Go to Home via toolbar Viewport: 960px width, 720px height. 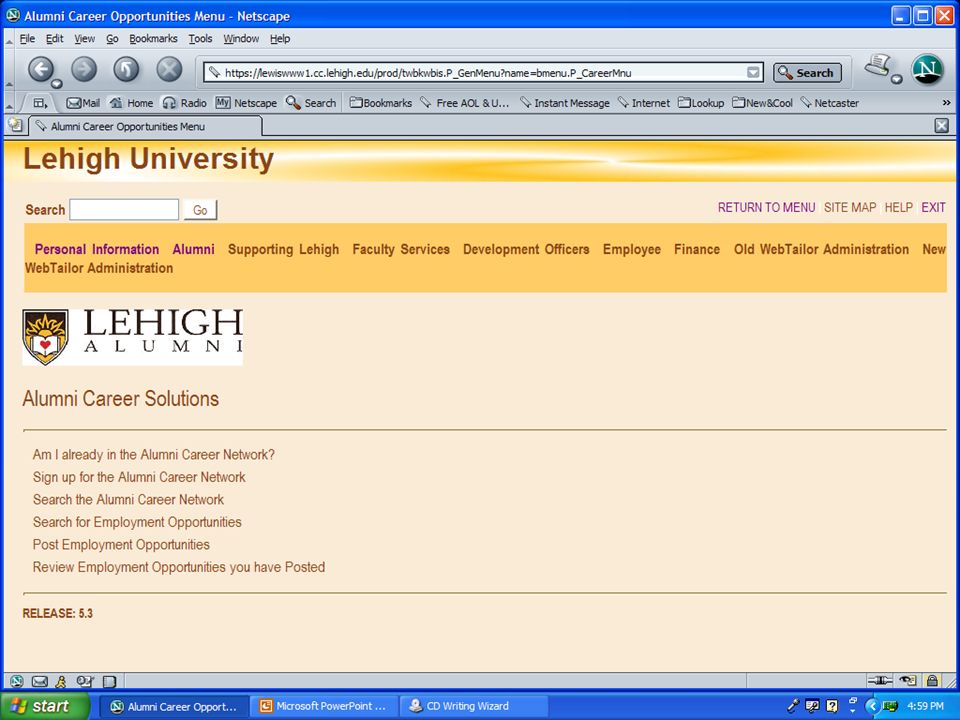tap(131, 103)
